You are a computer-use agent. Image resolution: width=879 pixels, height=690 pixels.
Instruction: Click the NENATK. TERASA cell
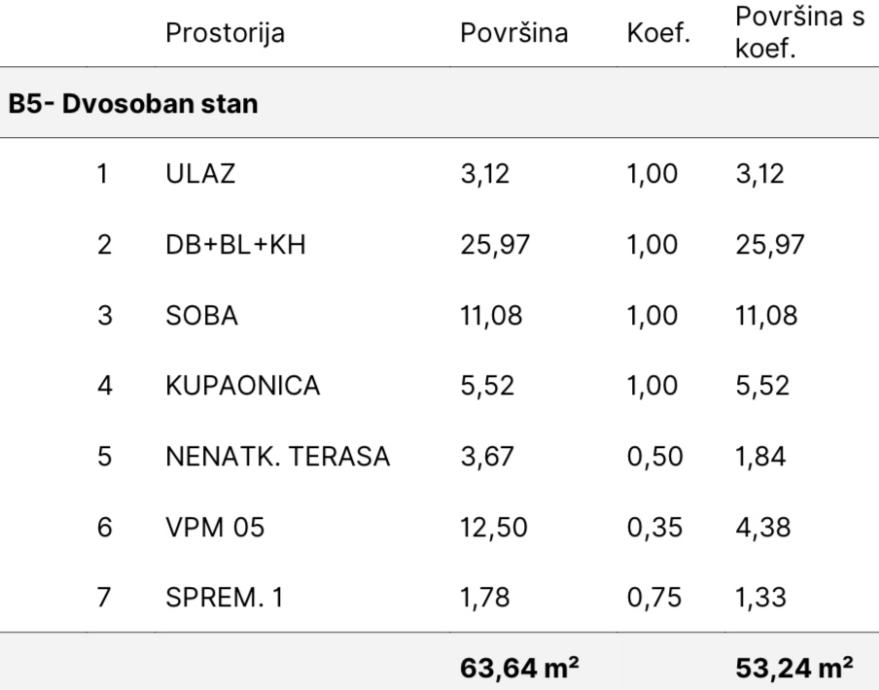click(278, 457)
